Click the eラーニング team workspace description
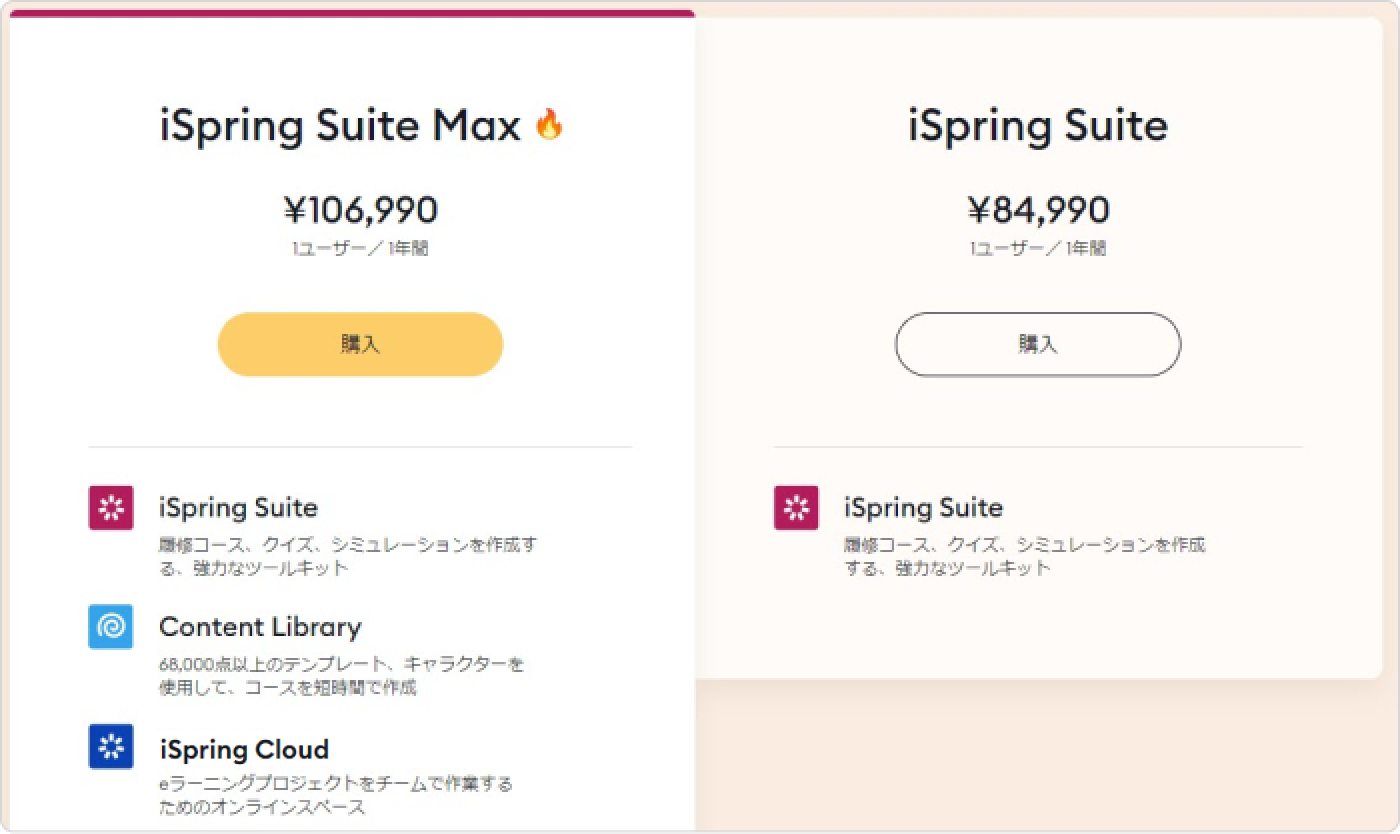 pyautogui.click(x=336, y=796)
